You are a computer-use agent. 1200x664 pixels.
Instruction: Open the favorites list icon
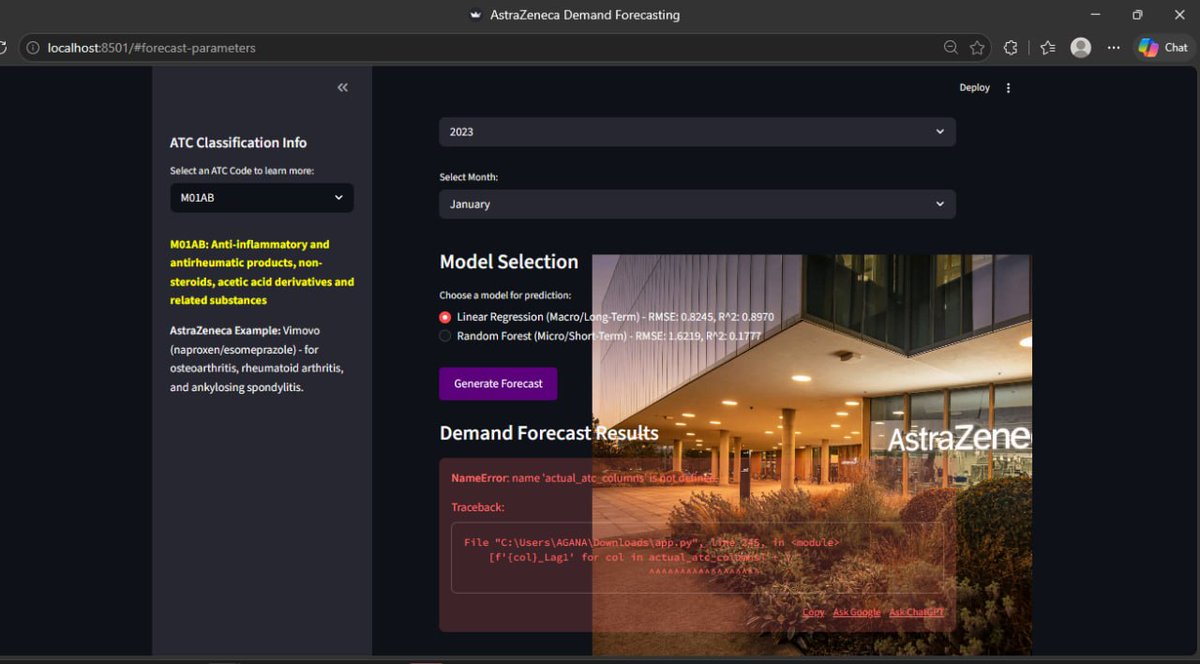[x=1047, y=48]
